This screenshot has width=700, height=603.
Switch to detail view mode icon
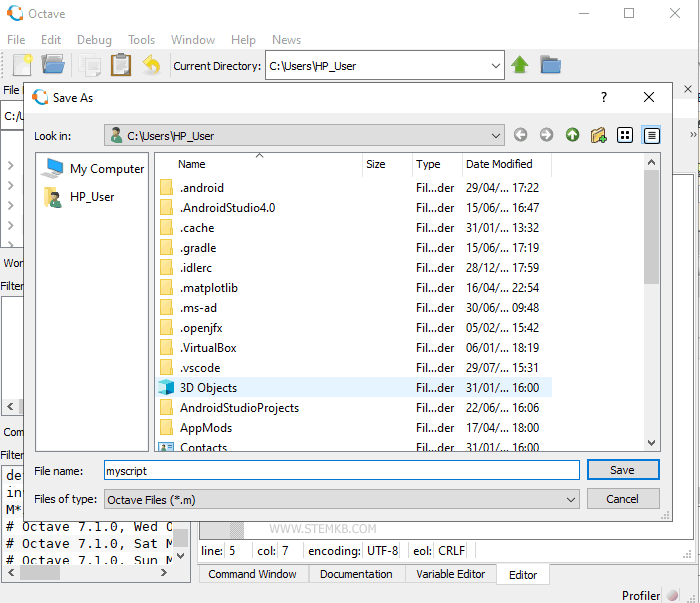651,135
